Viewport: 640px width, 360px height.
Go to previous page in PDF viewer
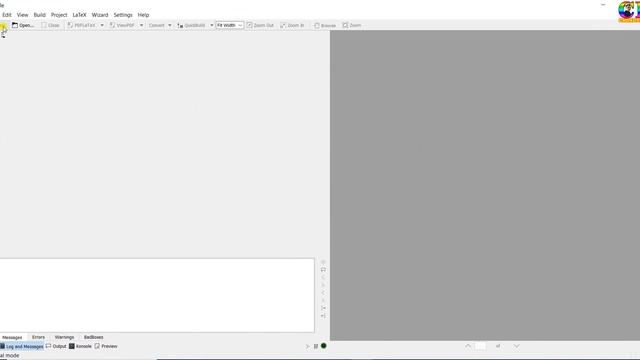click(468, 346)
